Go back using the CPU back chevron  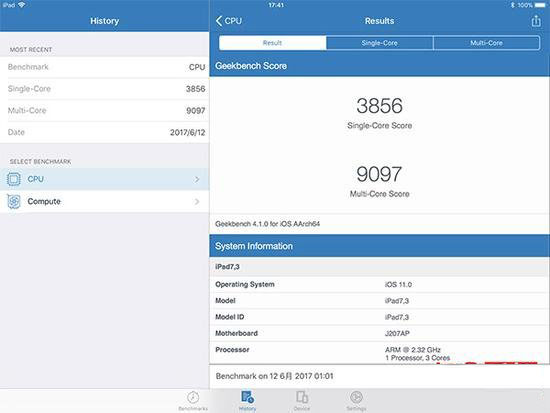click(219, 21)
